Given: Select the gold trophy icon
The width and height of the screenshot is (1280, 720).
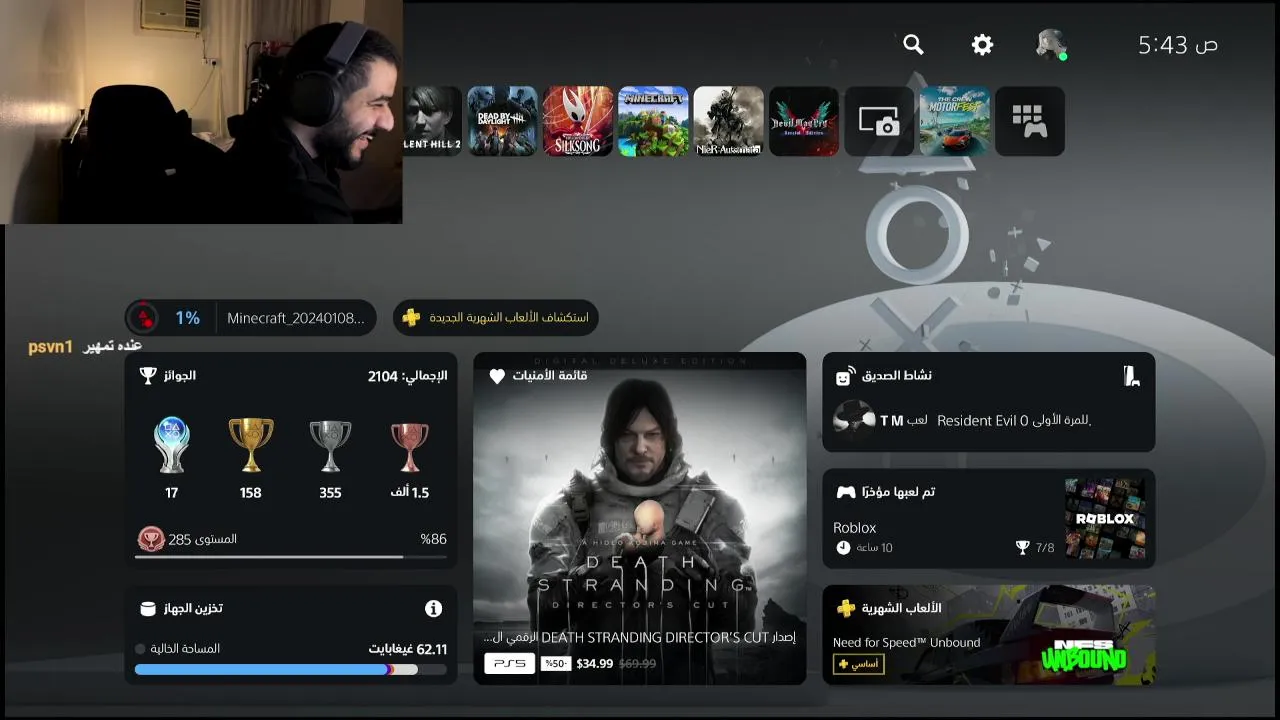Looking at the screenshot, I should point(250,446).
